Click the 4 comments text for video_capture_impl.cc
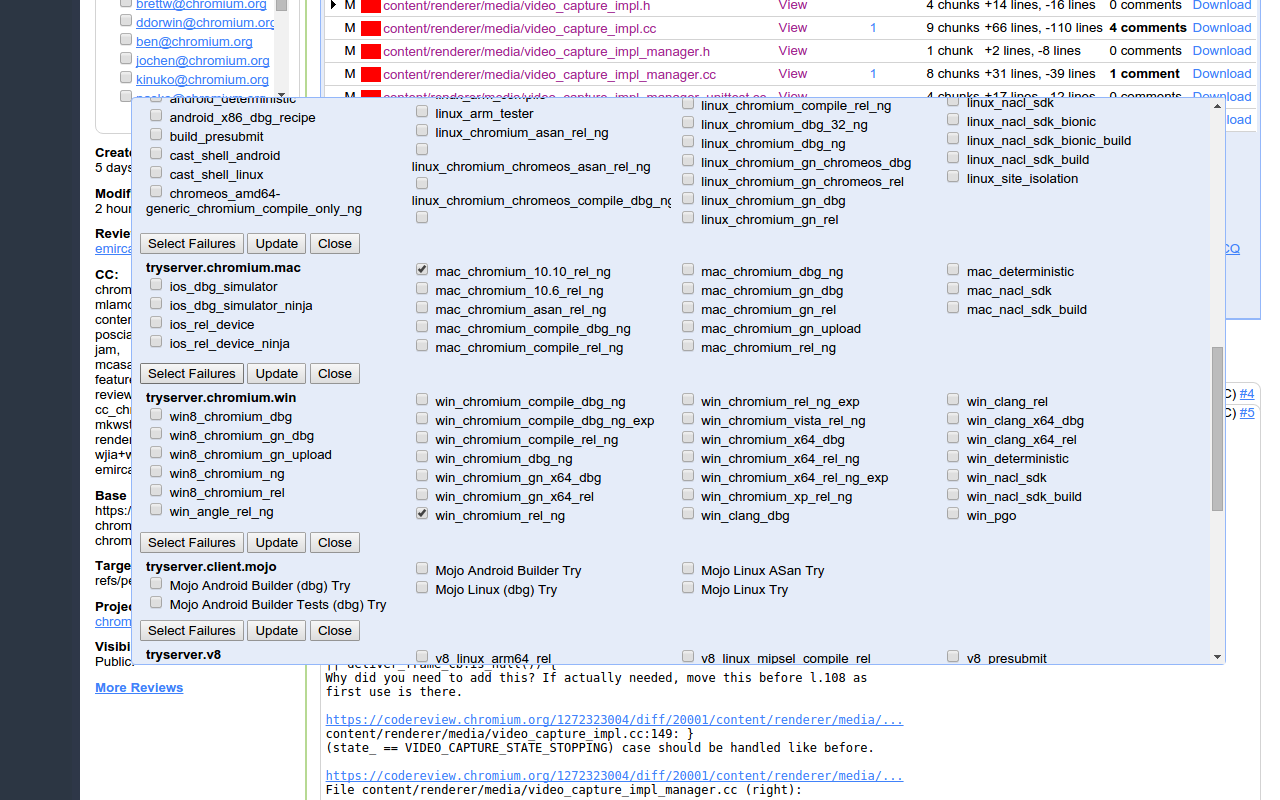Screen dimensions: 1280x800 click(1148, 28)
